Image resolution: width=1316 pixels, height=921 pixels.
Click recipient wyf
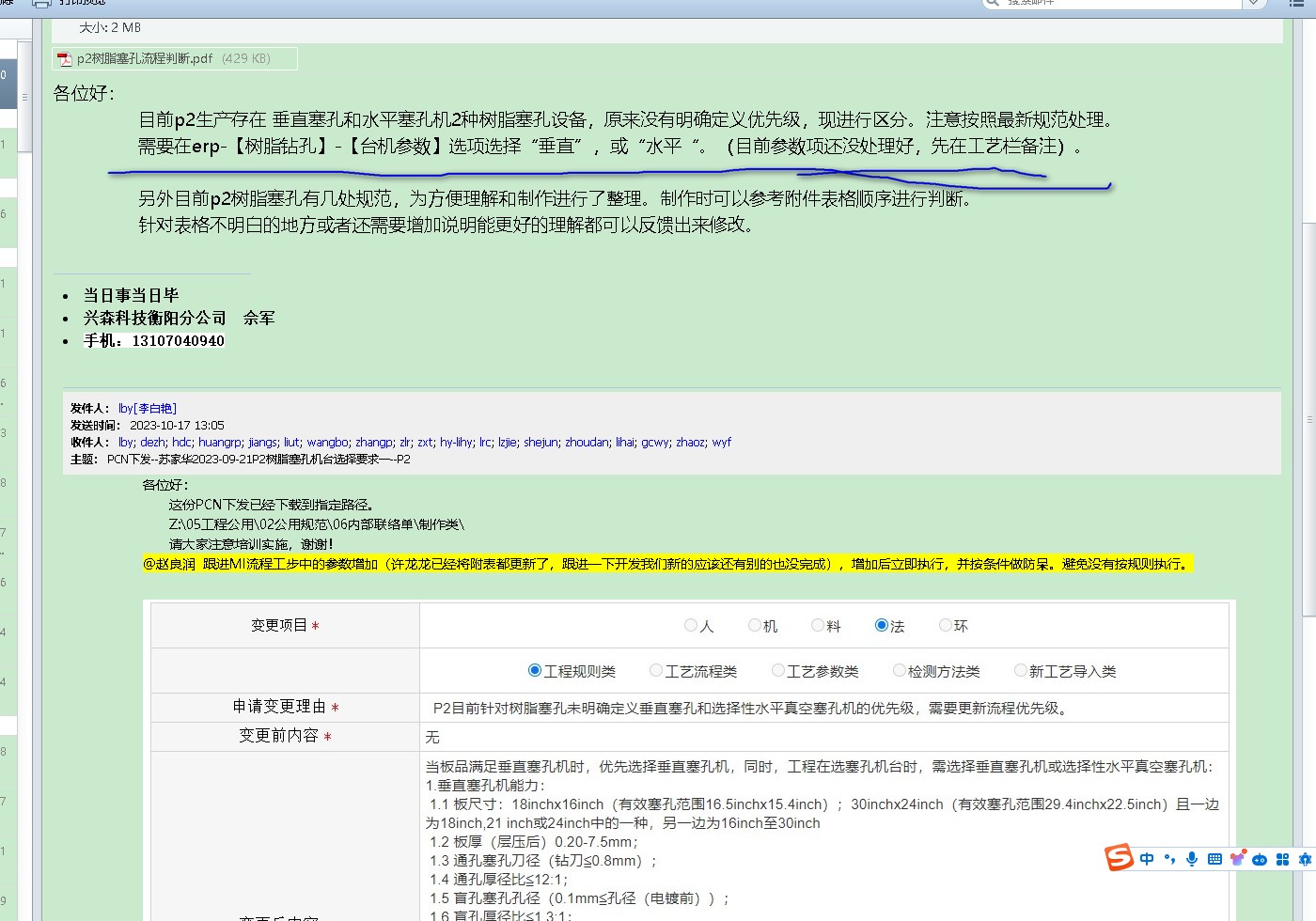point(722,442)
